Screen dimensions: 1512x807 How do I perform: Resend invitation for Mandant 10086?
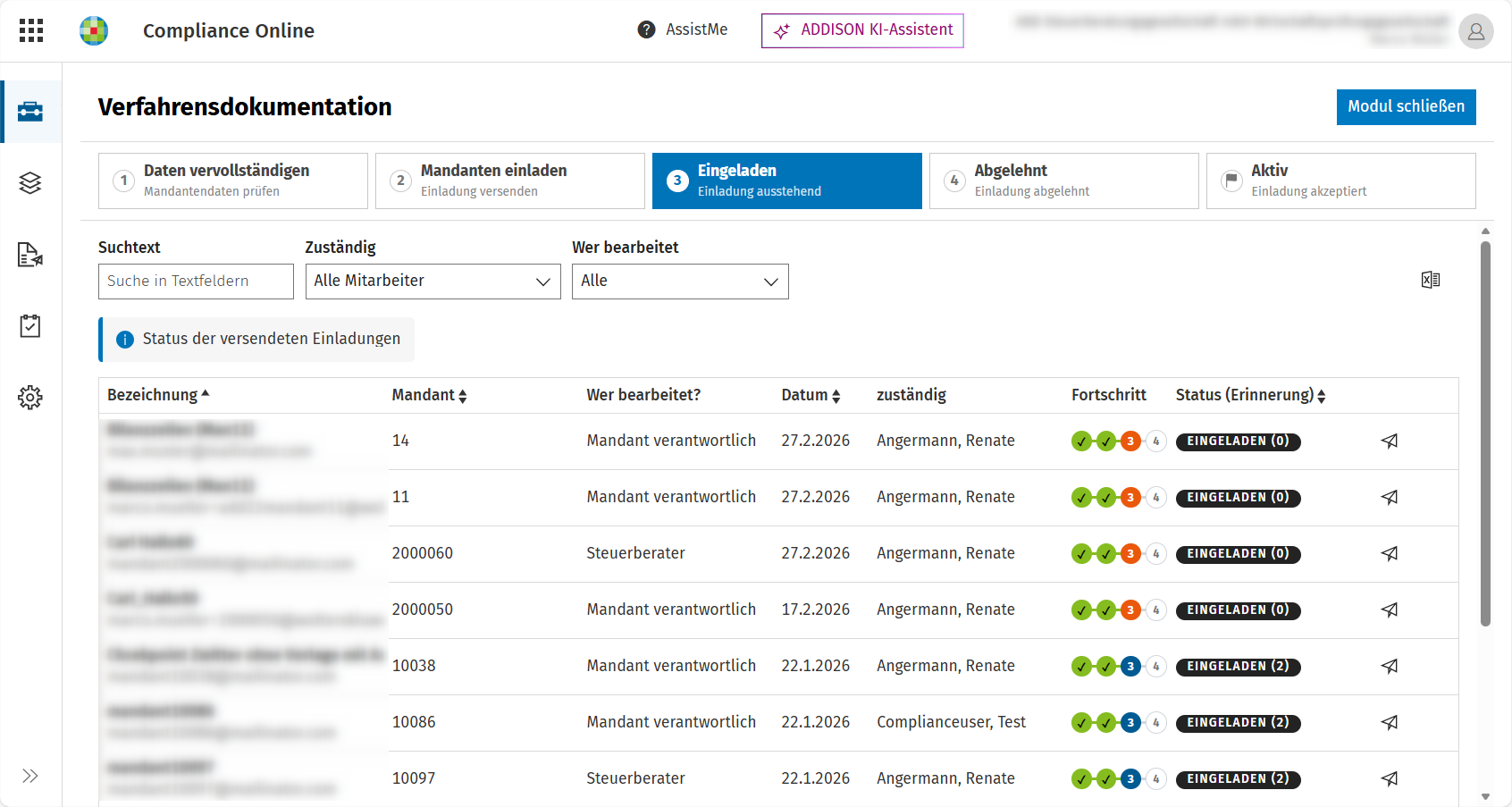coord(1390,722)
